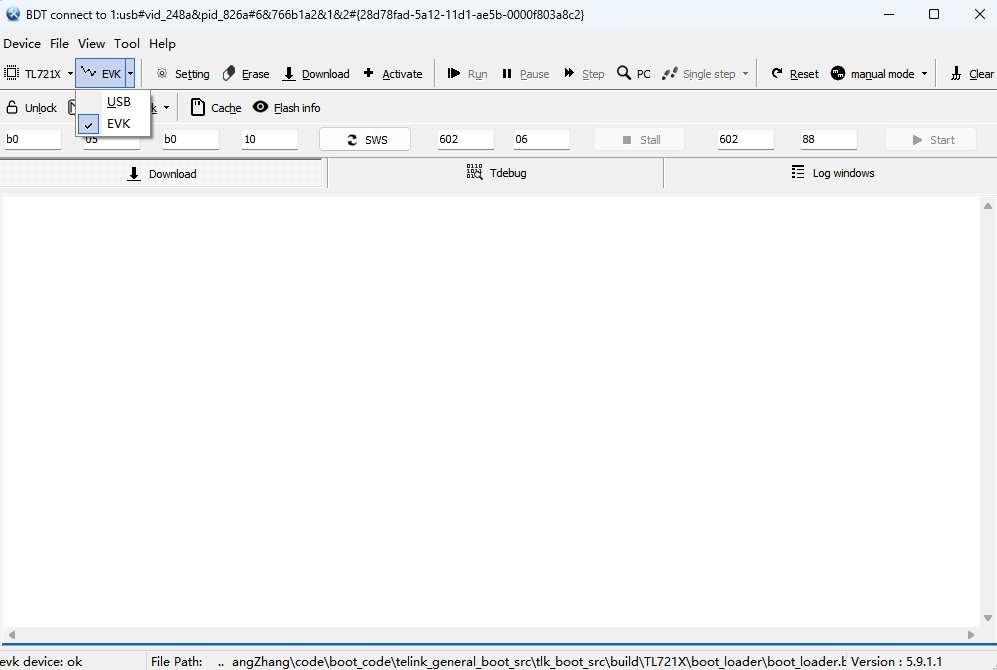Click the Clear broom icon
This screenshot has width=997, height=670.
(956, 74)
